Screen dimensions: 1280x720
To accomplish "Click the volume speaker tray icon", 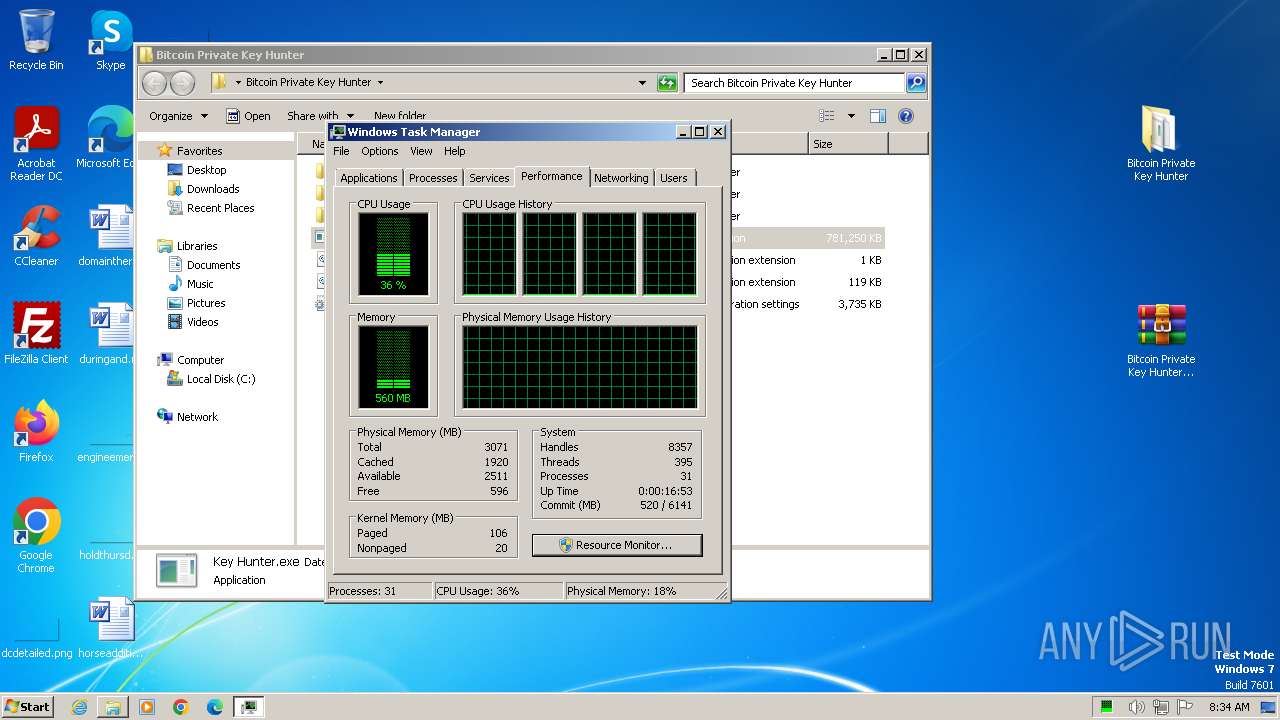I will coord(1136,707).
